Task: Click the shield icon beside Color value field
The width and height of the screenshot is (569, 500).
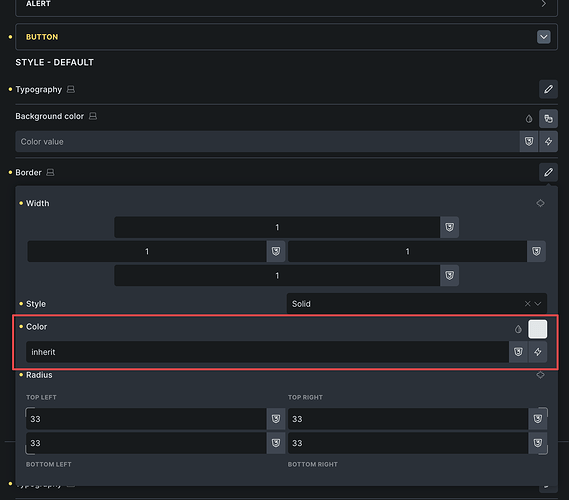Action: tap(529, 142)
